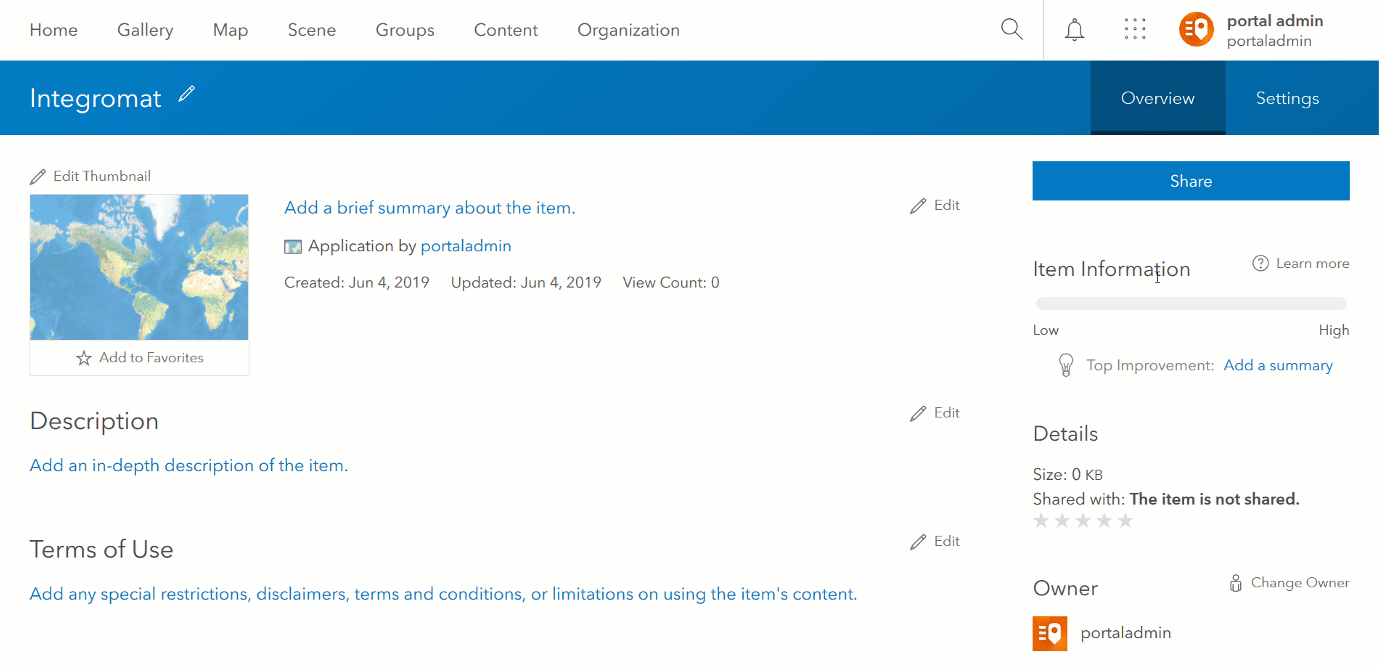Click the Add to Favorites star icon
This screenshot has height=668, width=1379.
tap(84, 358)
